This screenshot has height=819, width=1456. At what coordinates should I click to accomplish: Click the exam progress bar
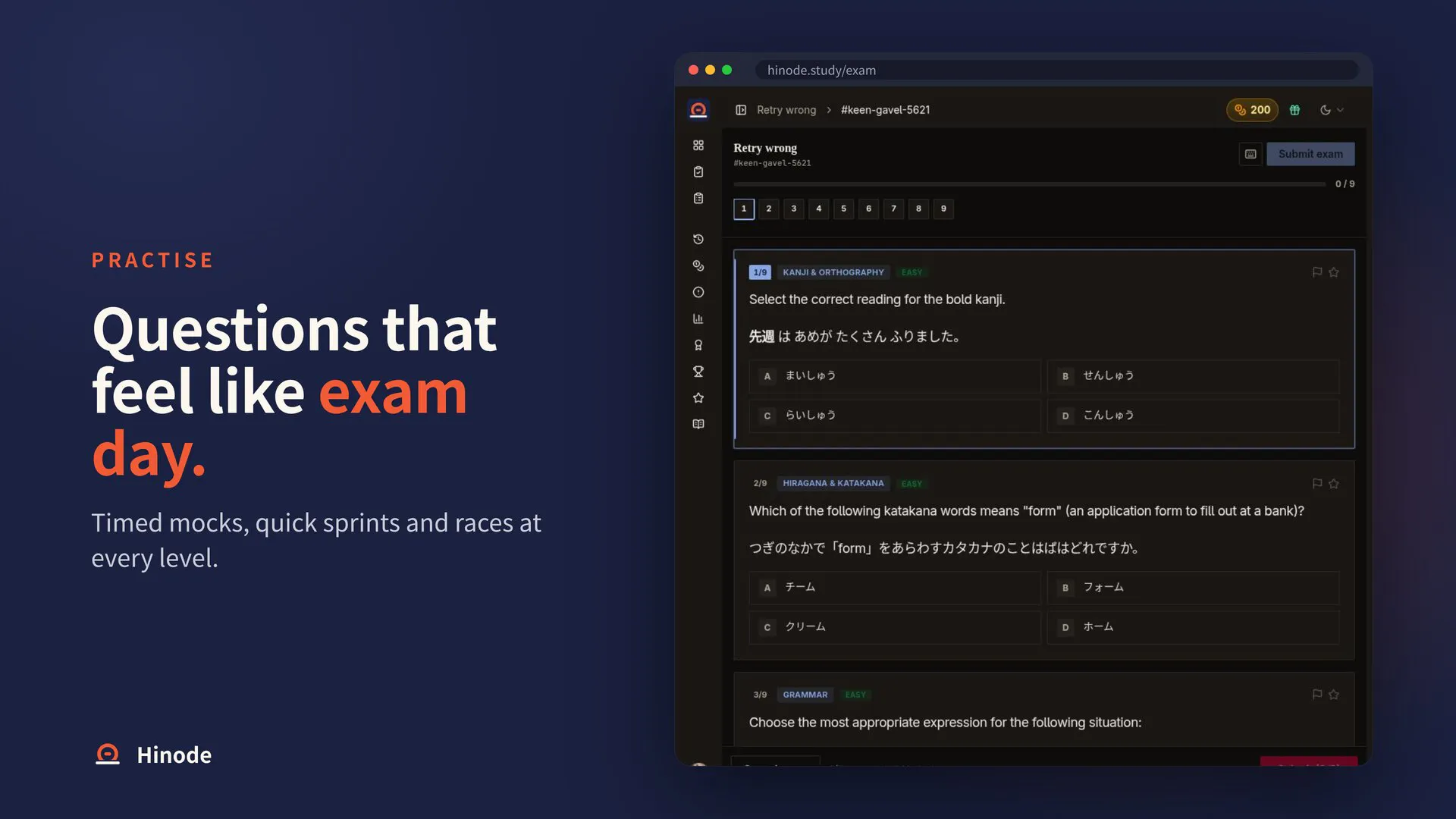1030,184
